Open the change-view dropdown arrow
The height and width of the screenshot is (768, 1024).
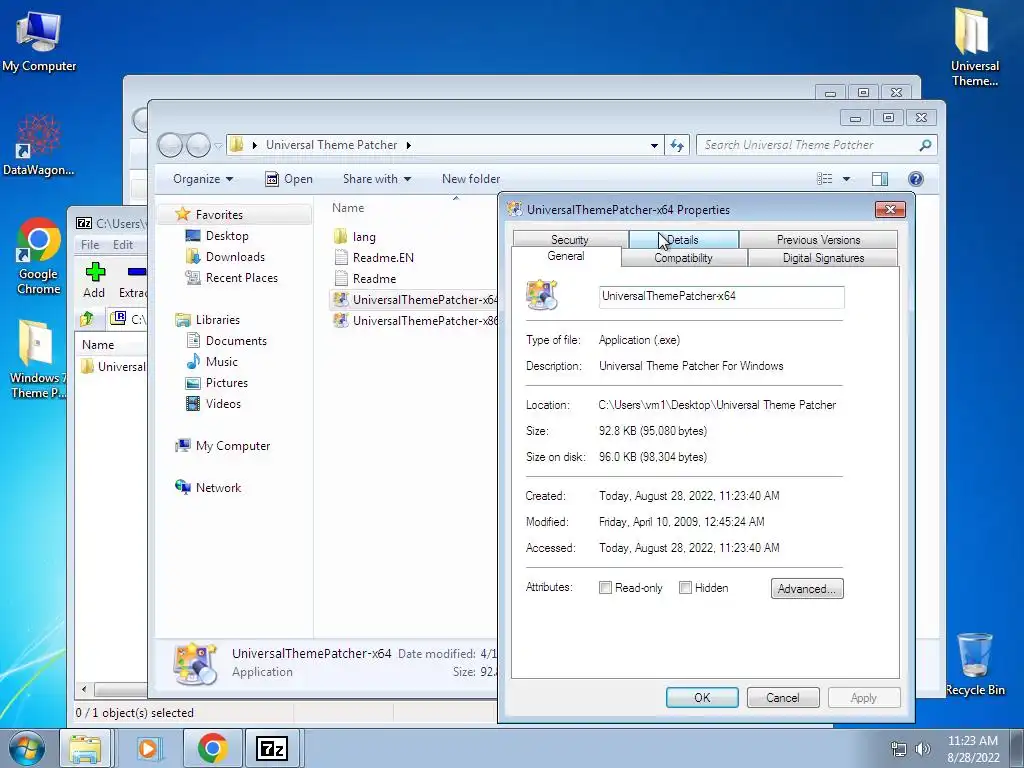click(846, 179)
